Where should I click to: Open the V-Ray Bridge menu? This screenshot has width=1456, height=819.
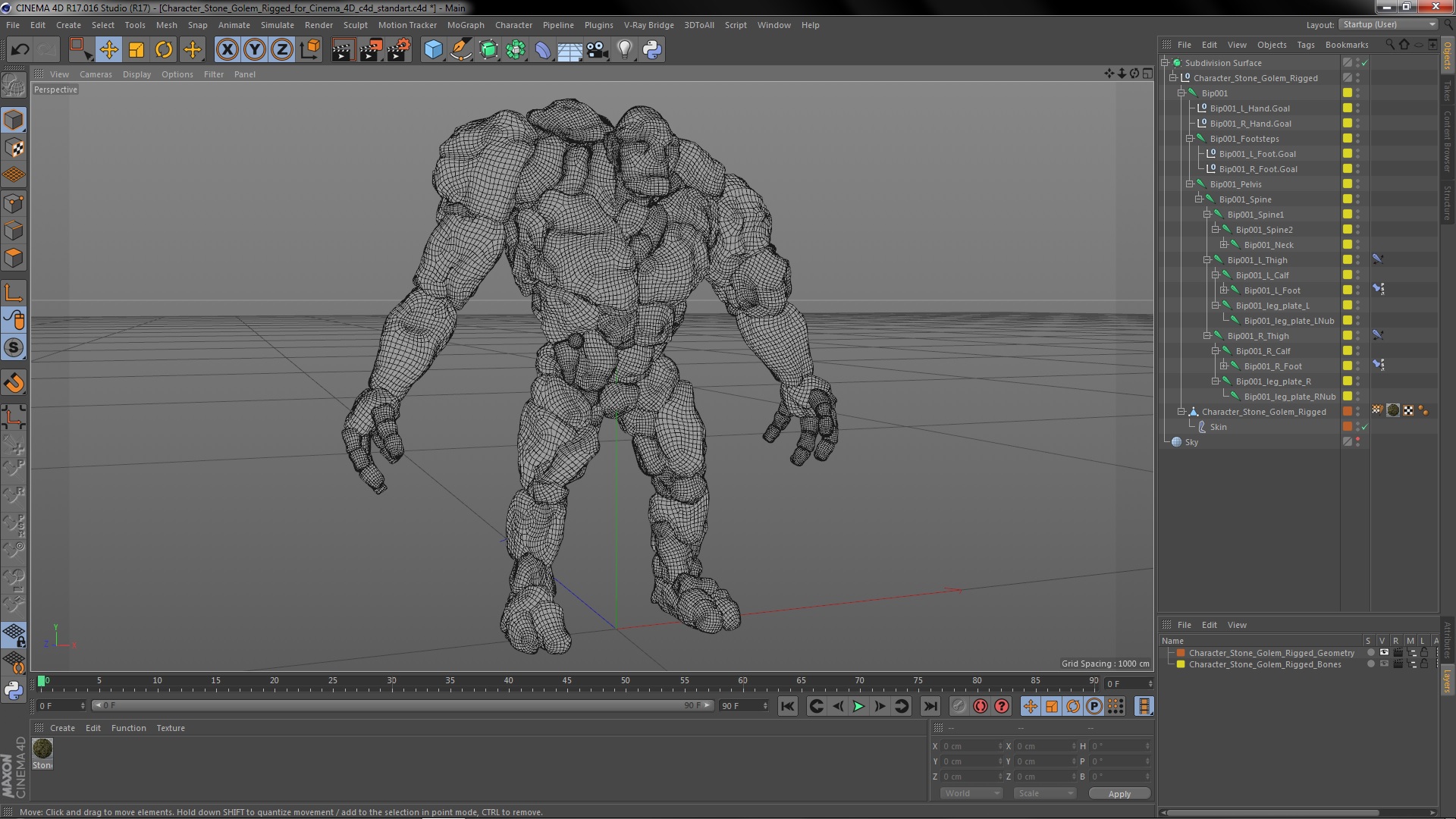648,25
